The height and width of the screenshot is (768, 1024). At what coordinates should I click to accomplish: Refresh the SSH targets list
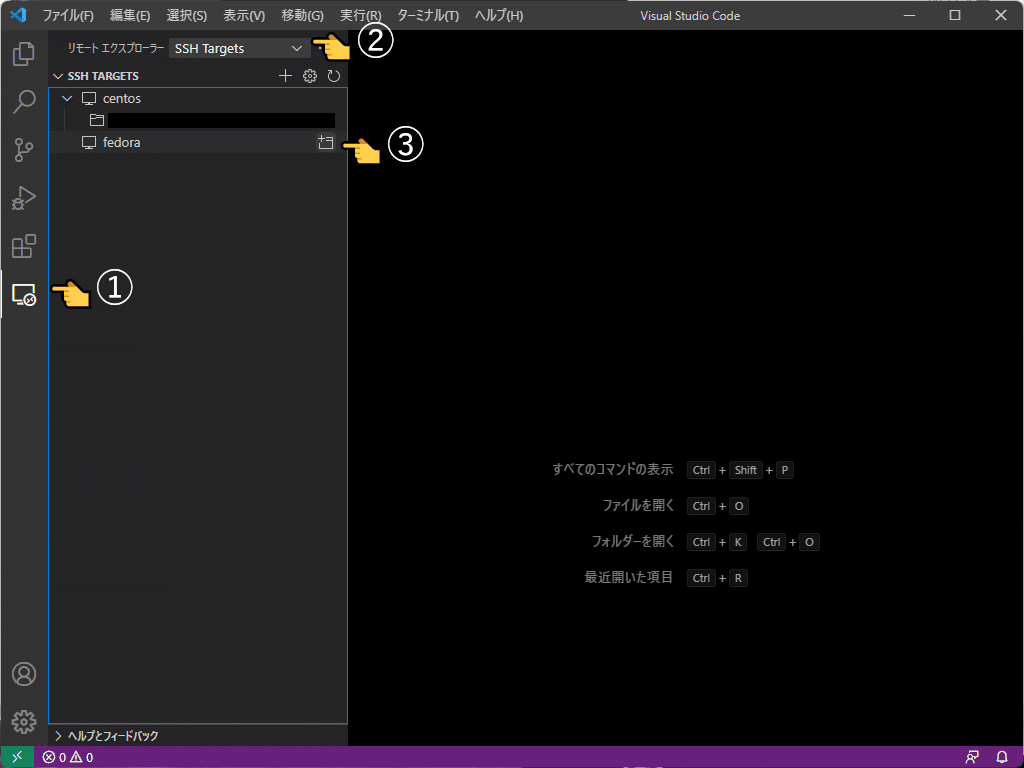(x=334, y=76)
